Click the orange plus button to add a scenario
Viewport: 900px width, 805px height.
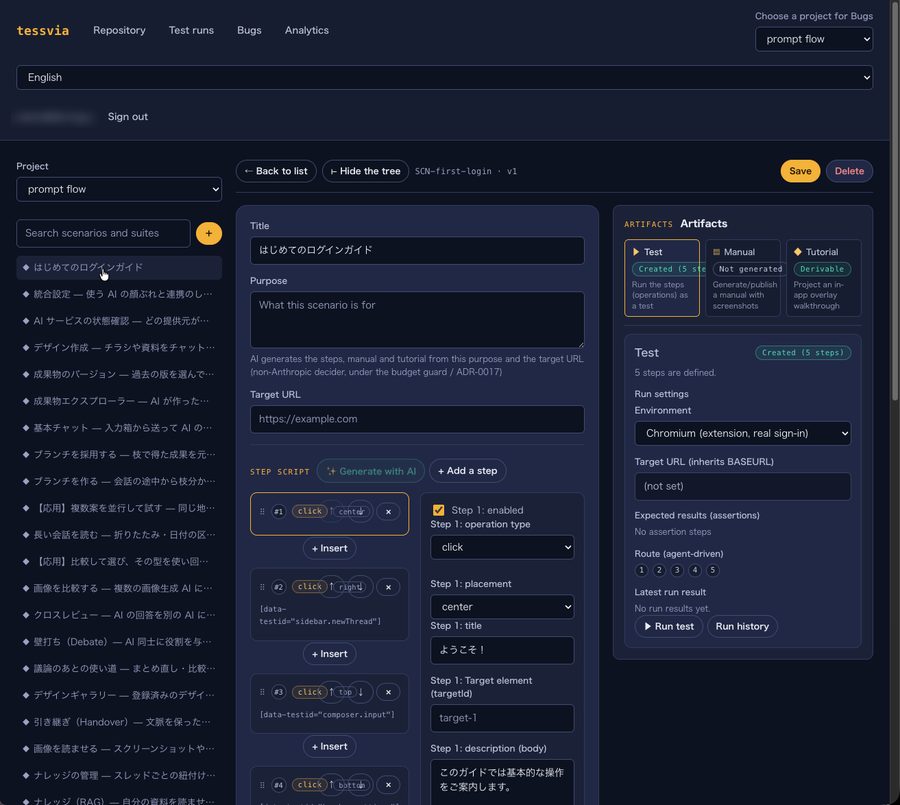(x=208, y=233)
